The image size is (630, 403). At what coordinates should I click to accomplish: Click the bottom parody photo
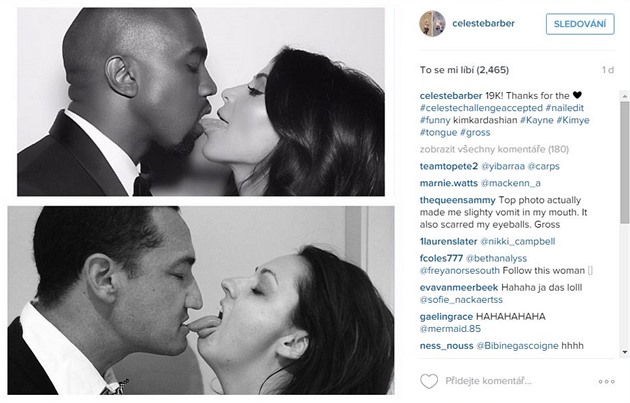[x=201, y=301]
